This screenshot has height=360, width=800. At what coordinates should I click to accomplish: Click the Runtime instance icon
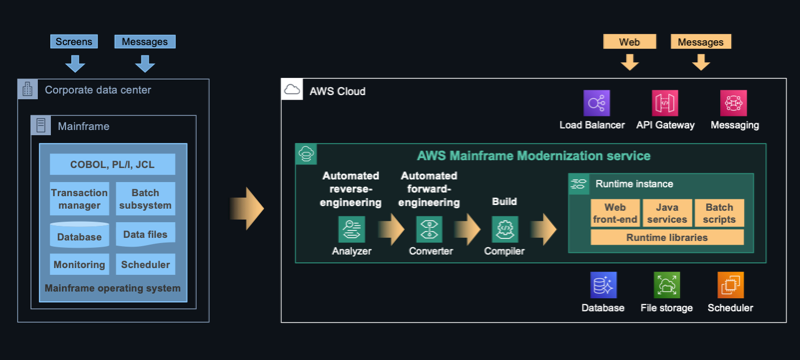(579, 184)
